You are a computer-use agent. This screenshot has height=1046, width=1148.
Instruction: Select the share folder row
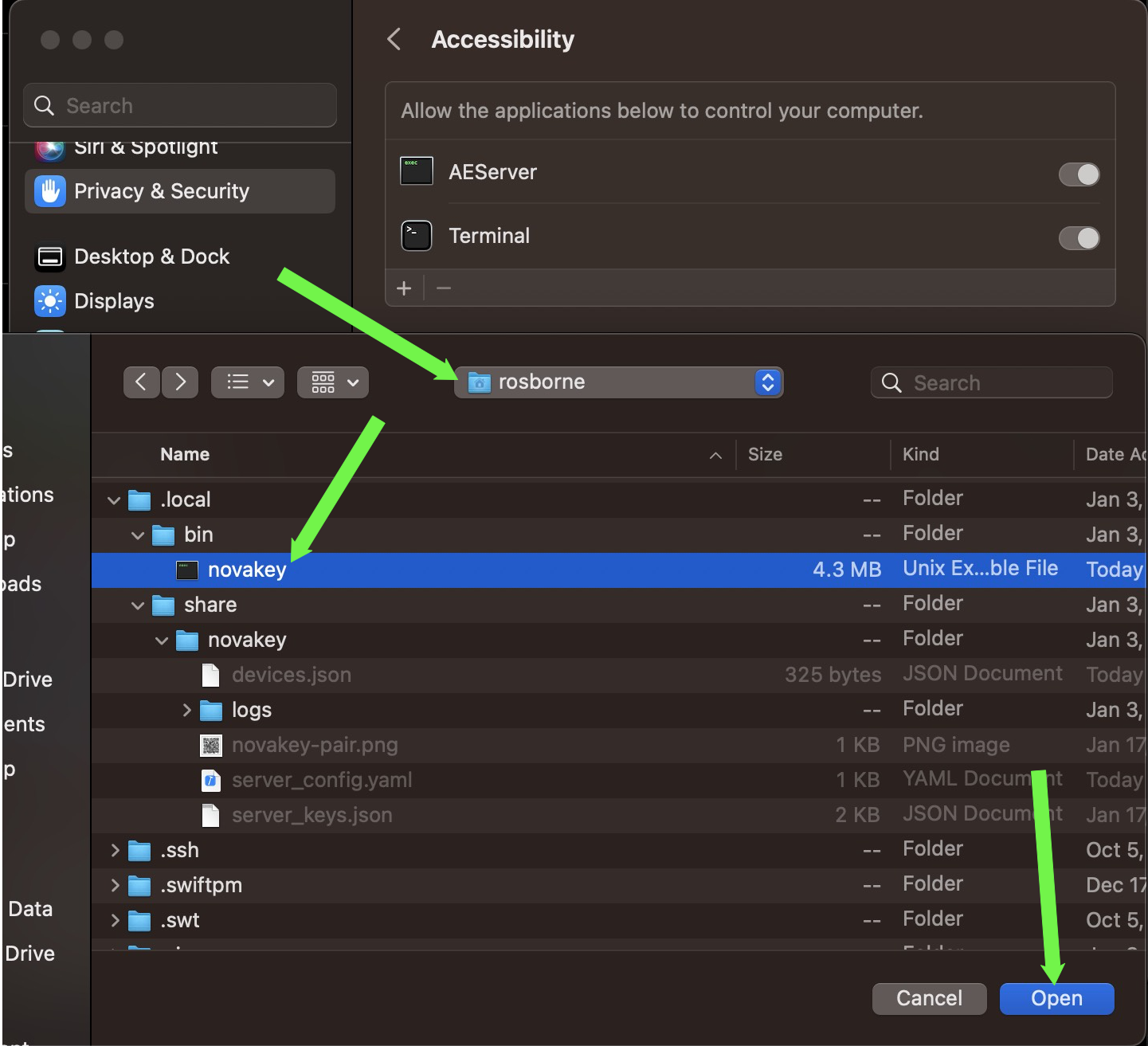point(619,605)
